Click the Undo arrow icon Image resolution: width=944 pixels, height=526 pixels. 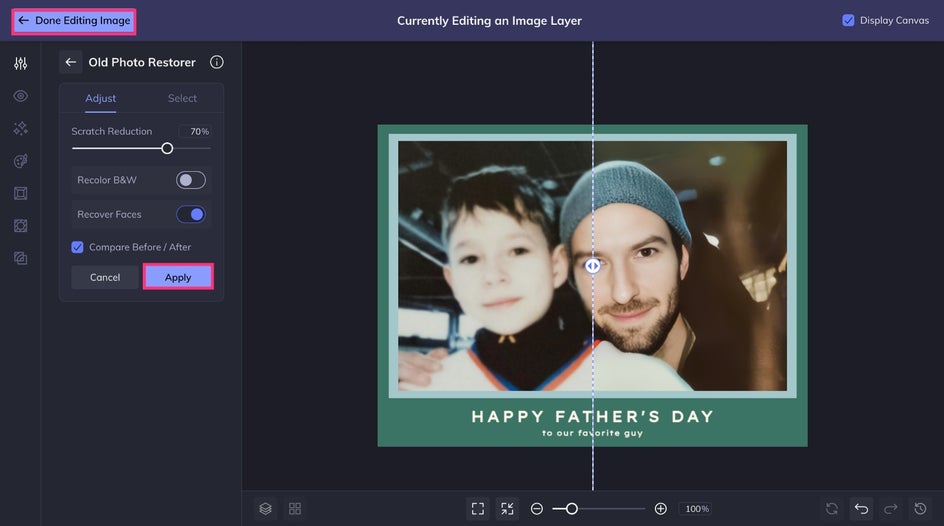pyautogui.click(x=861, y=509)
